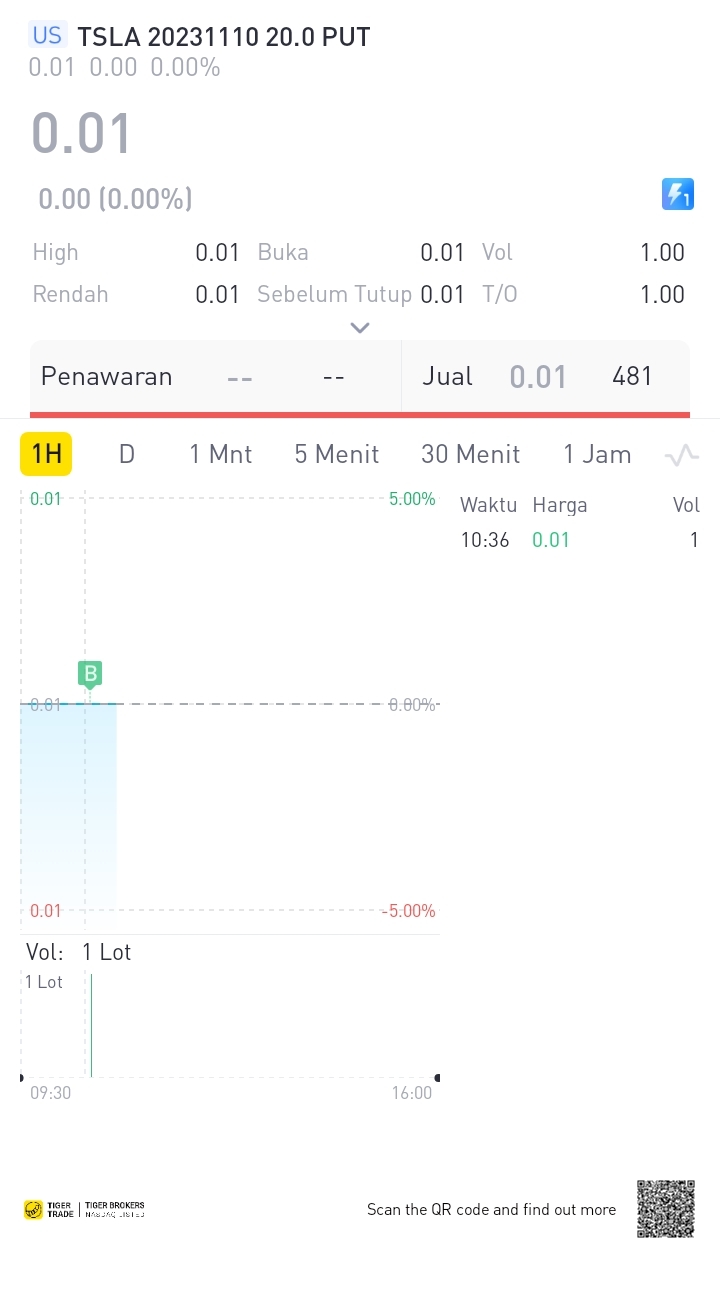
Task: Open the chart indicator wave icon
Action: point(682,455)
